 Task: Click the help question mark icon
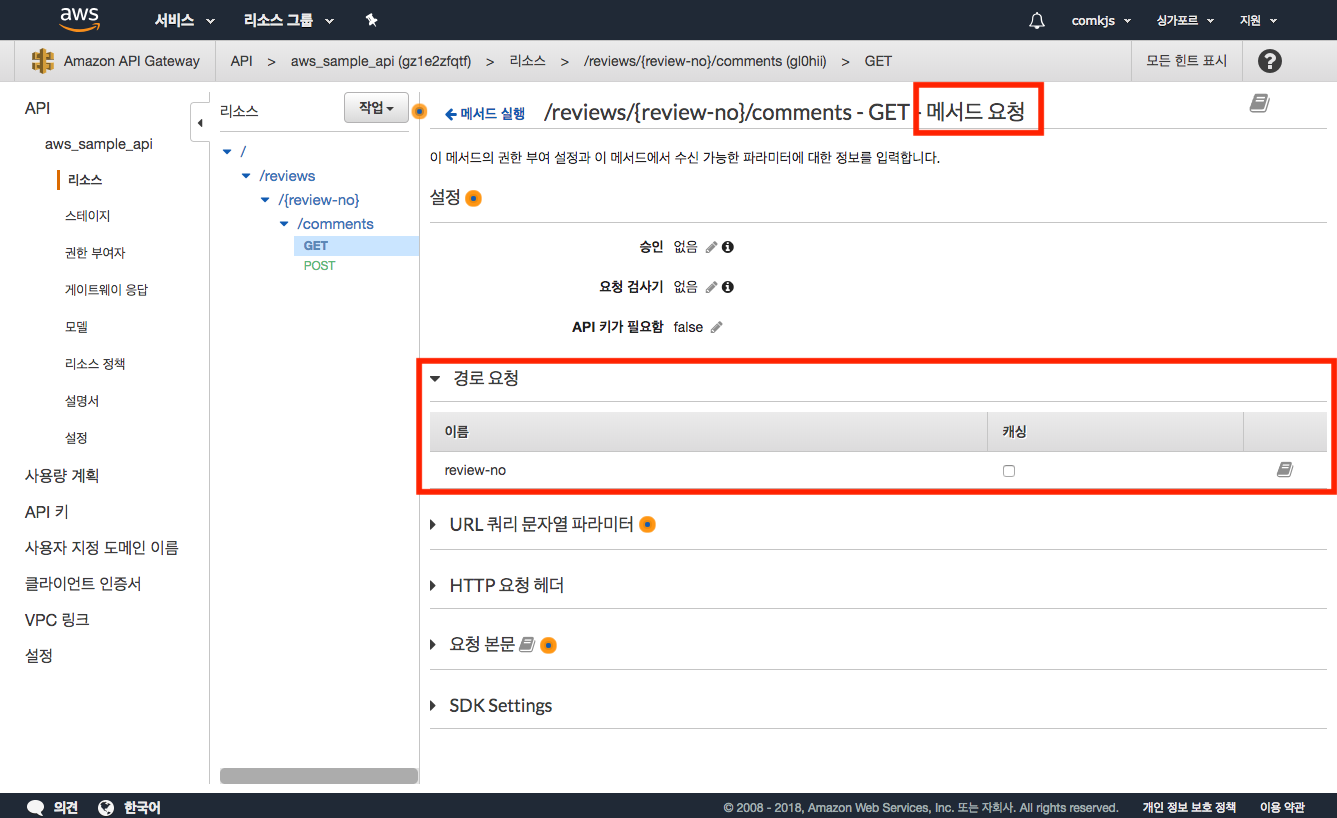pos(1269,61)
